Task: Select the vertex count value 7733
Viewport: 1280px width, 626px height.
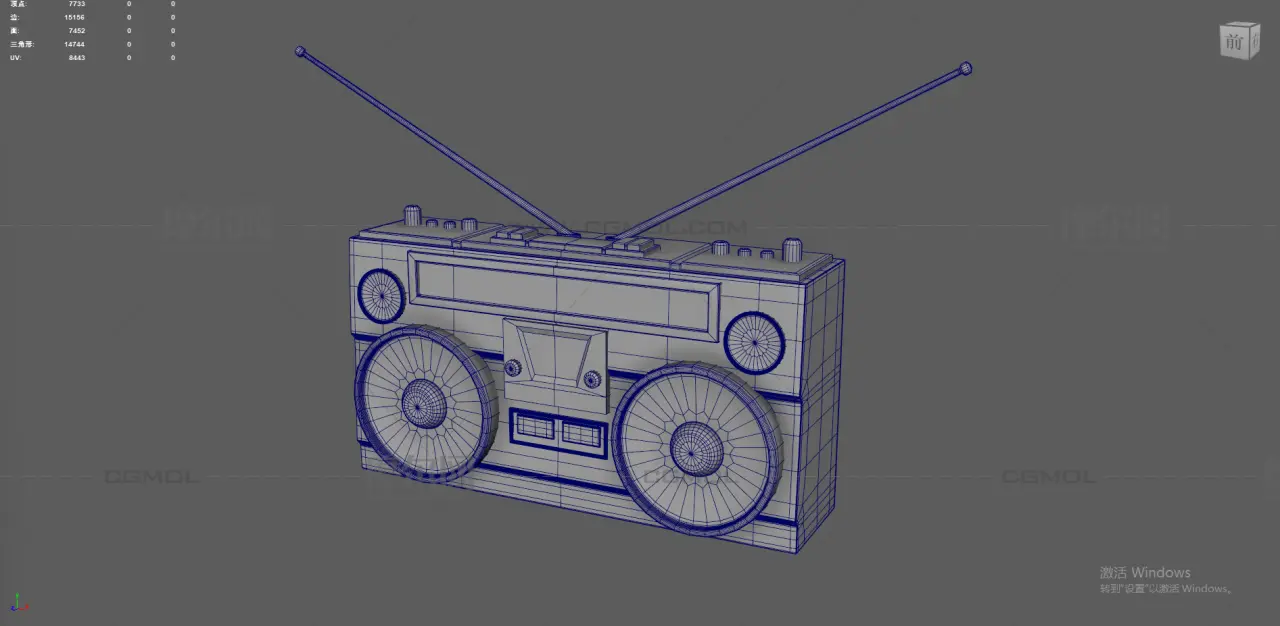Action: click(x=76, y=4)
